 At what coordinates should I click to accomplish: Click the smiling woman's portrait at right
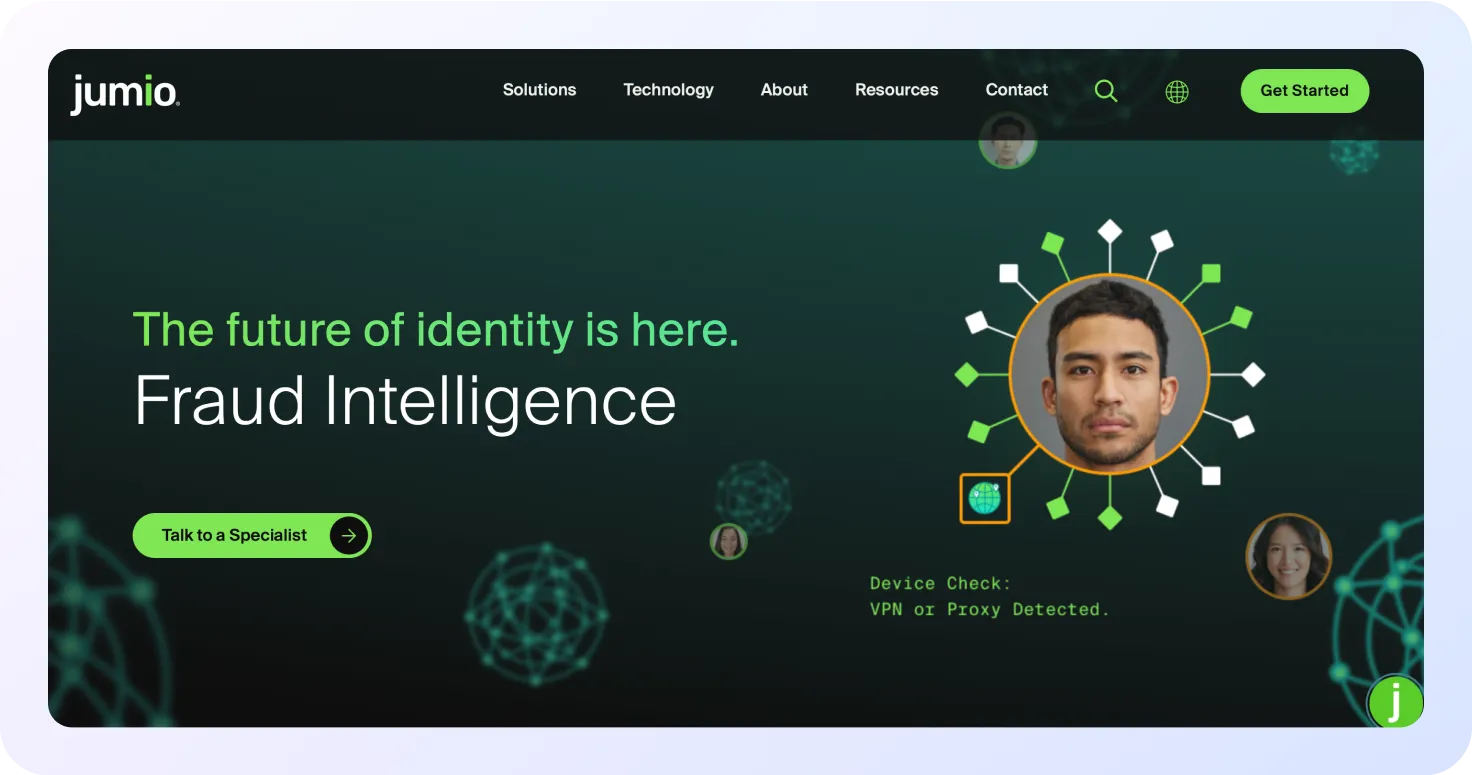pos(1288,556)
